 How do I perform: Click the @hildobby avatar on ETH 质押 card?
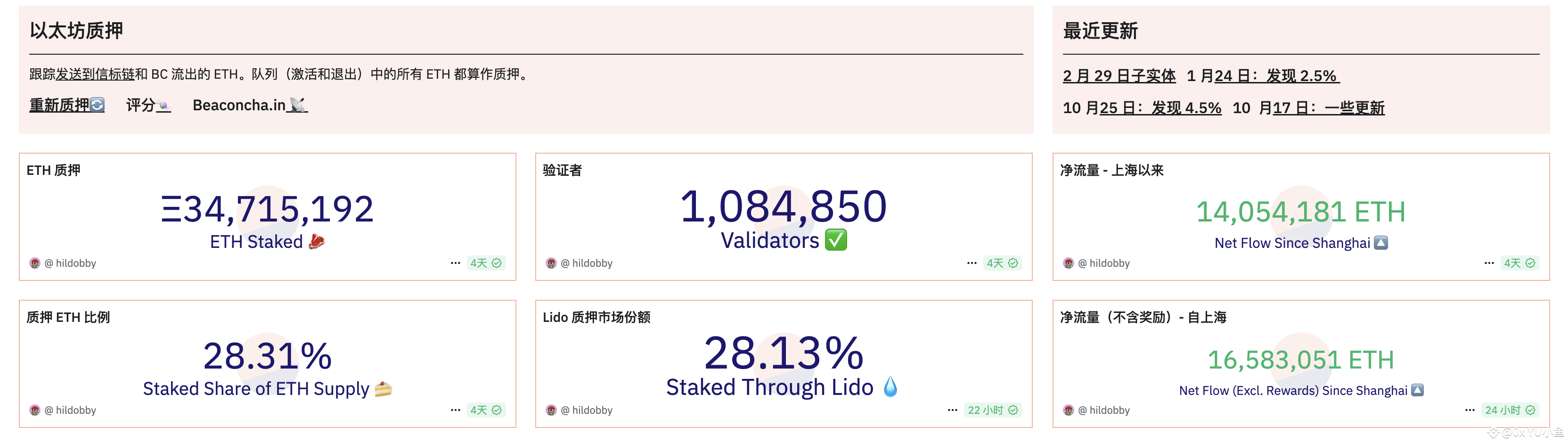click(x=36, y=263)
